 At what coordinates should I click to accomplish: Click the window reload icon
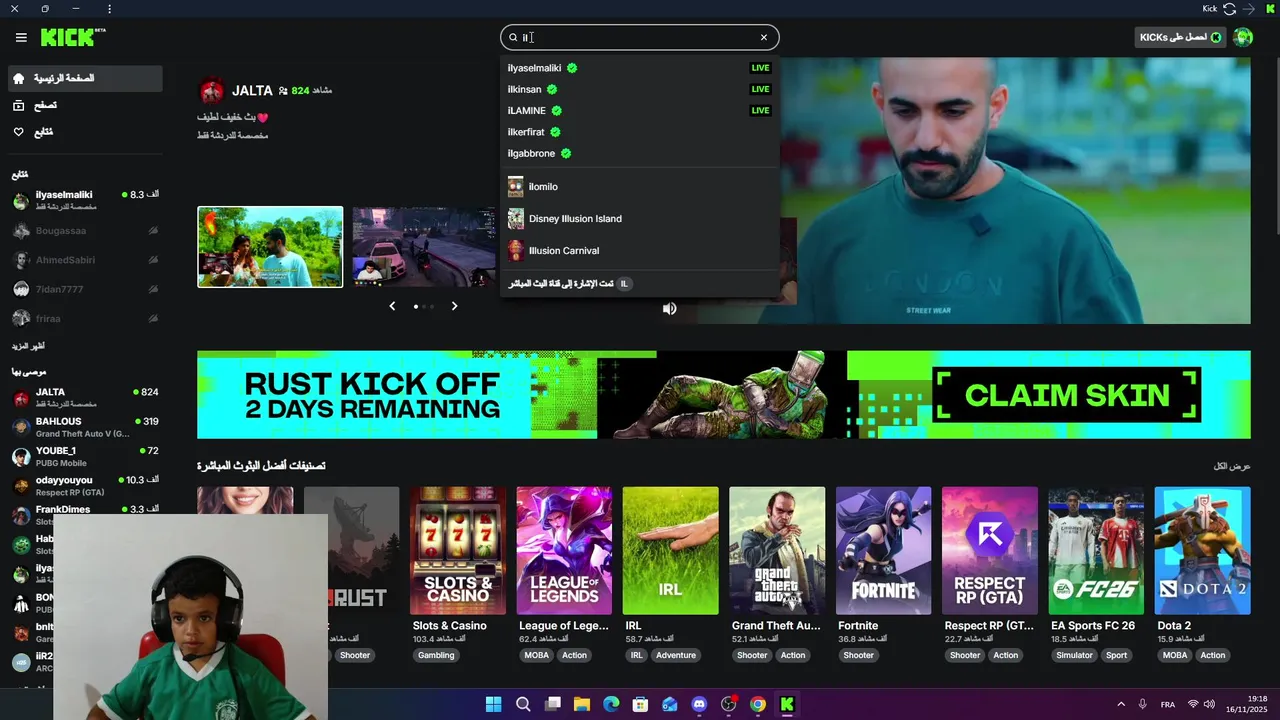pyautogui.click(x=1229, y=9)
